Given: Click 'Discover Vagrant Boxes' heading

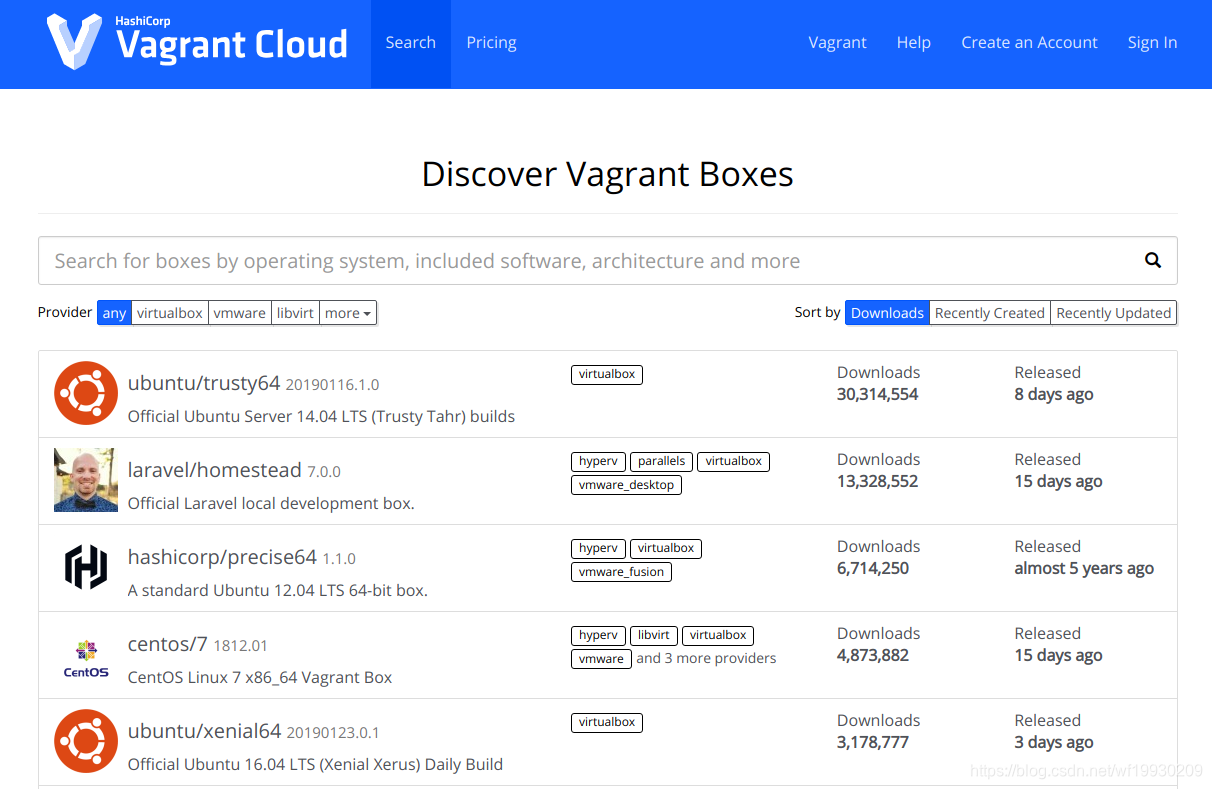Looking at the screenshot, I should click(x=607, y=174).
